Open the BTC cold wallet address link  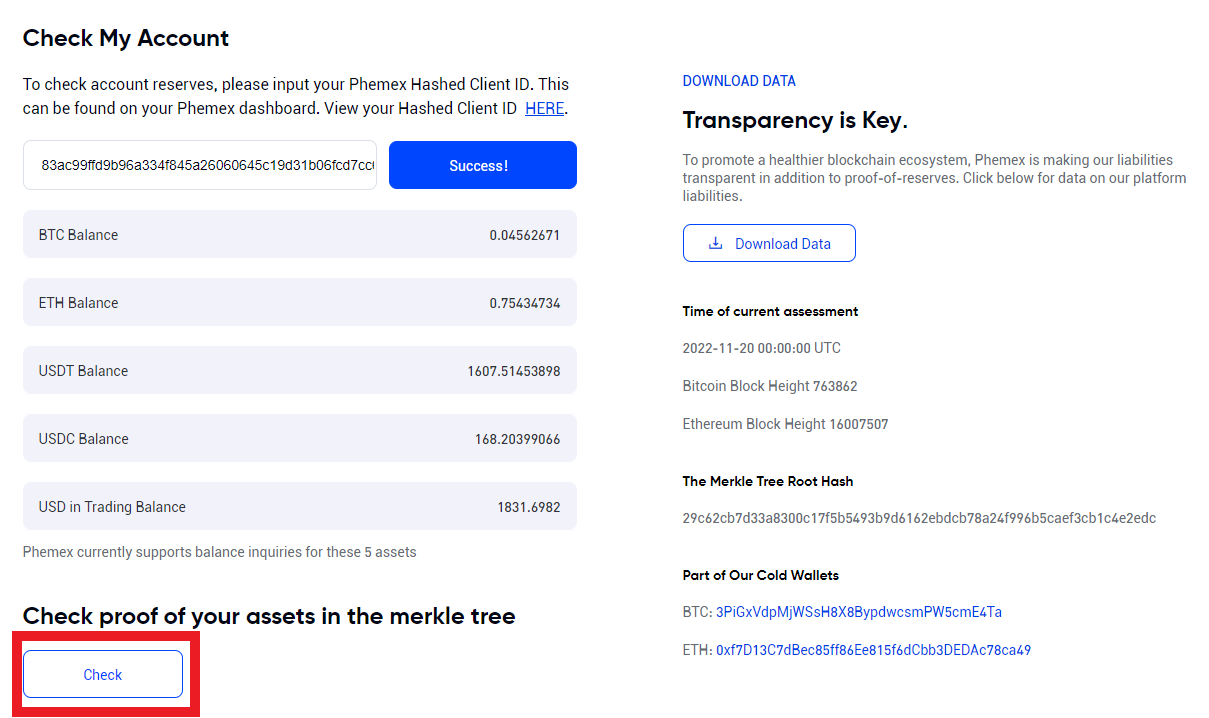[x=859, y=612]
